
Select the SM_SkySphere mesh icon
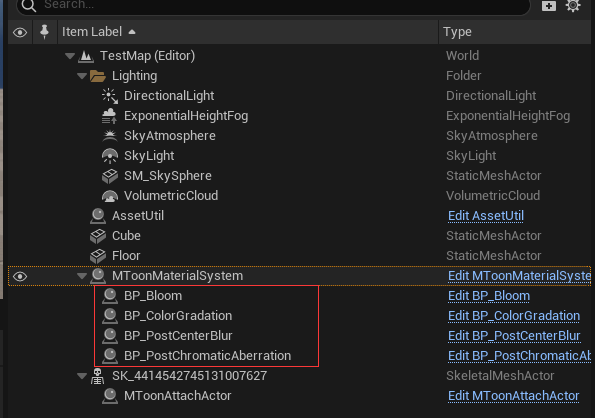110,176
